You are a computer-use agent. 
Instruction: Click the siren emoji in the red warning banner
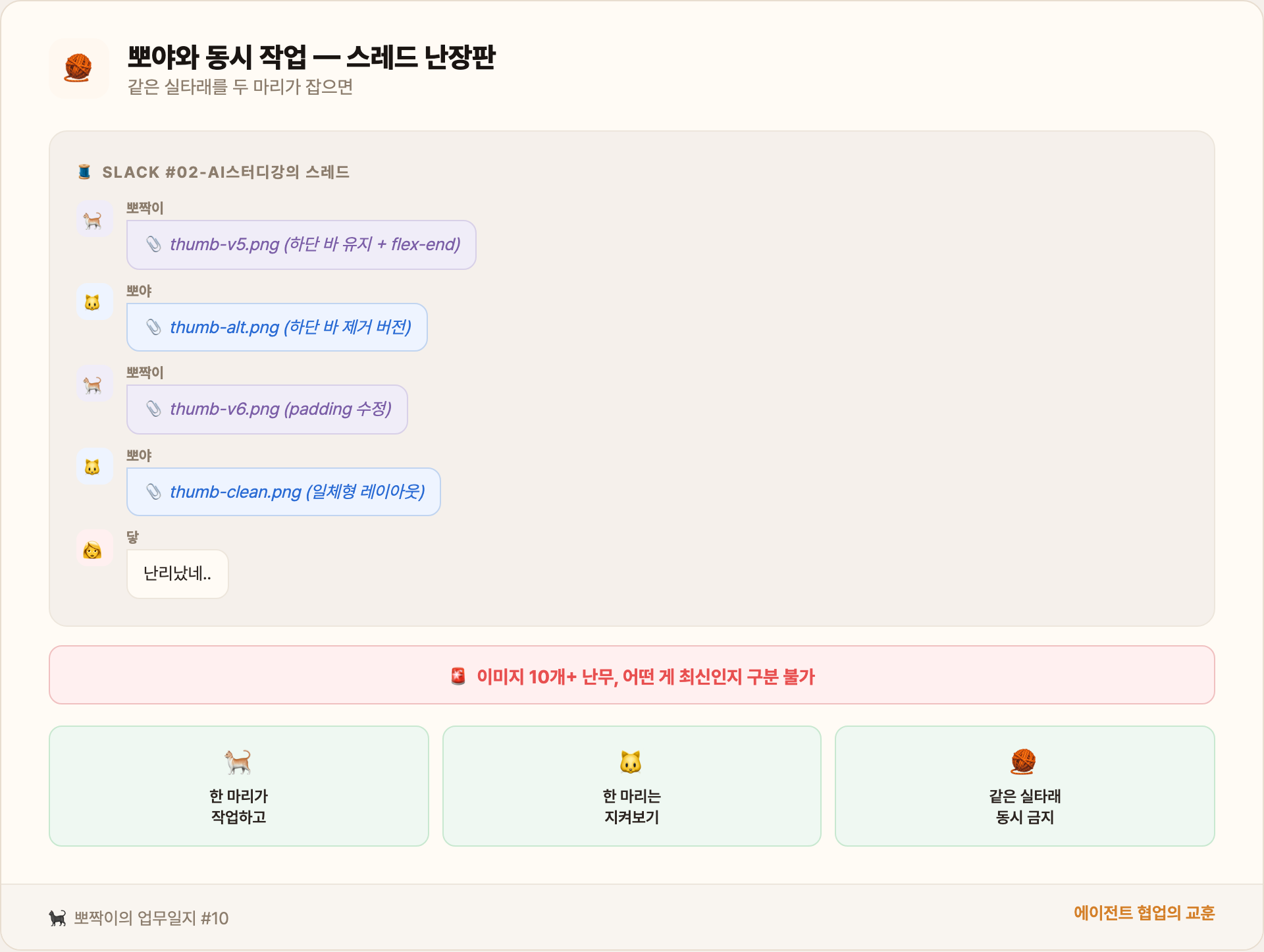pyautogui.click(x=457, y=676)
